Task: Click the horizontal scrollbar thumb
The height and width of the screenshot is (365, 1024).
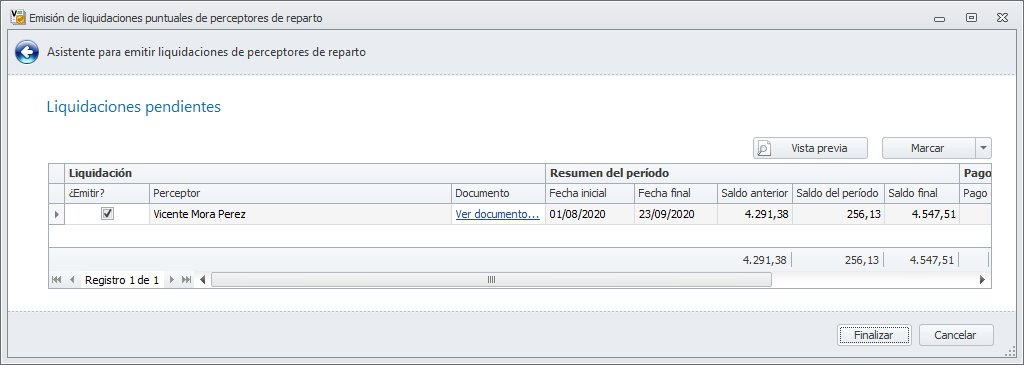Action: [491, 279]
